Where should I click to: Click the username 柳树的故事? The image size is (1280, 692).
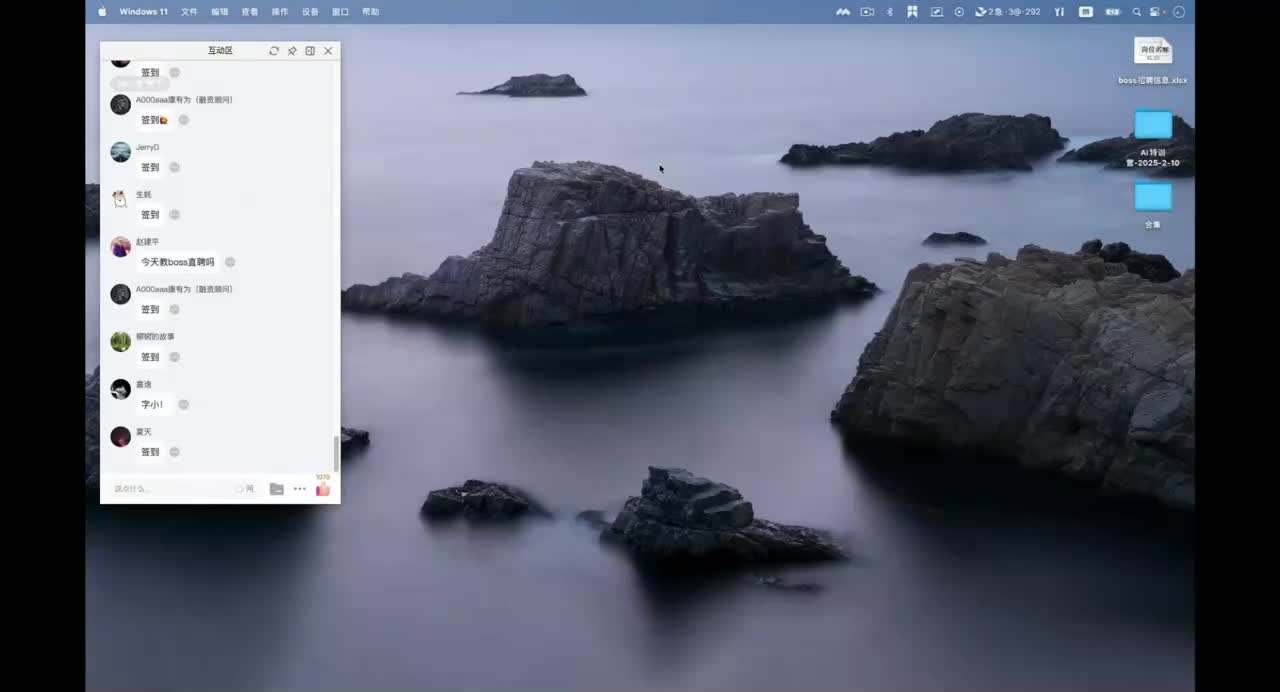(155, 337)
